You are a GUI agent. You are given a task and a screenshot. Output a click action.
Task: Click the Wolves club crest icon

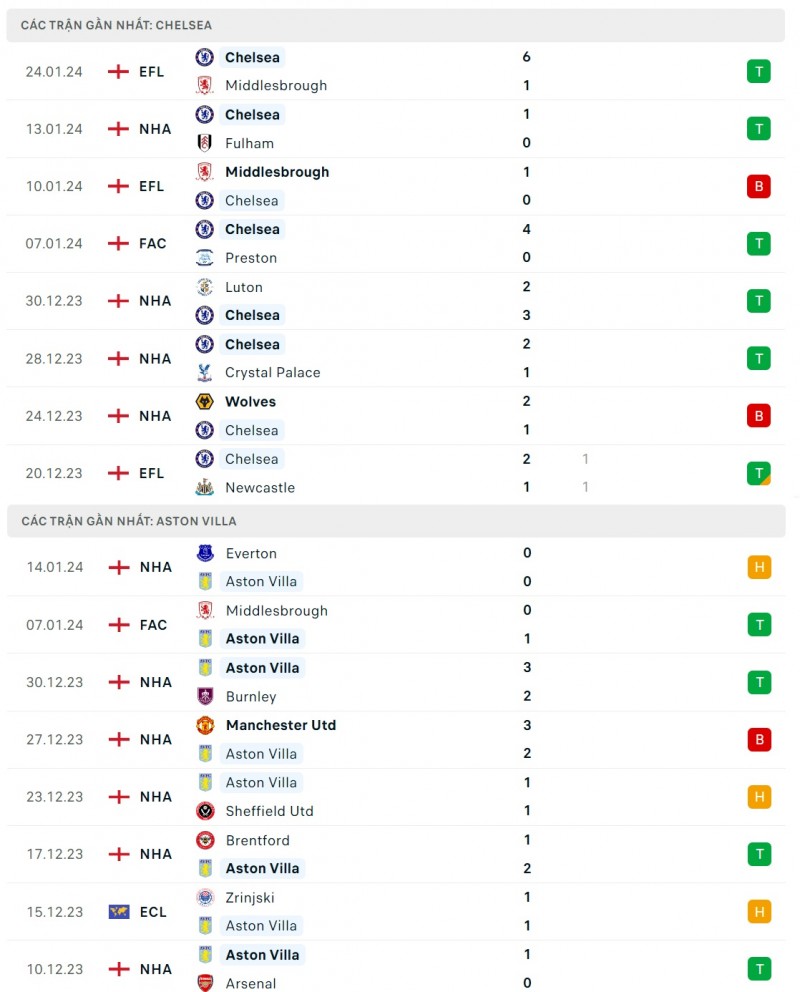point(205,402)
